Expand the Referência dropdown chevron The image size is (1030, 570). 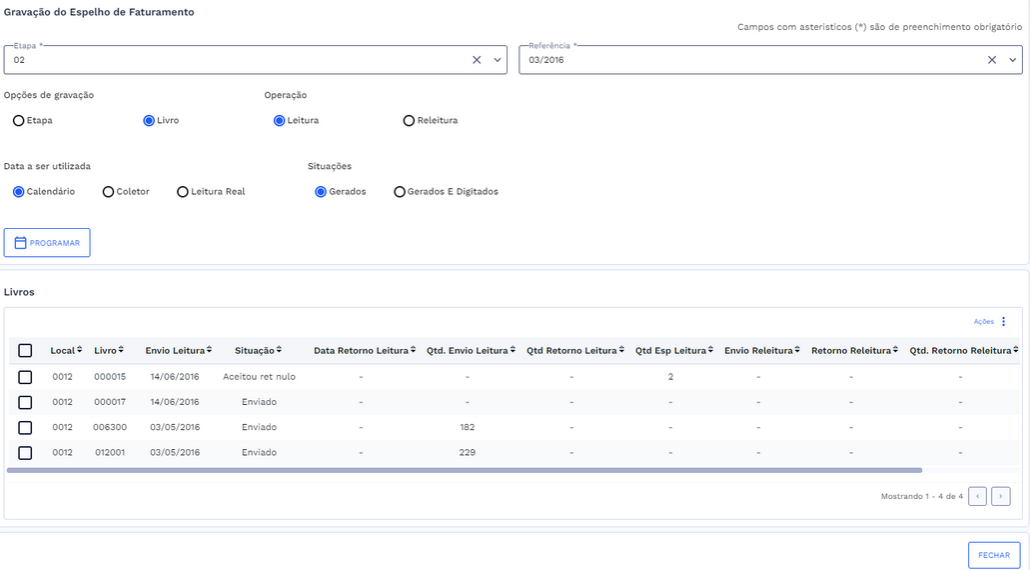1012,60
